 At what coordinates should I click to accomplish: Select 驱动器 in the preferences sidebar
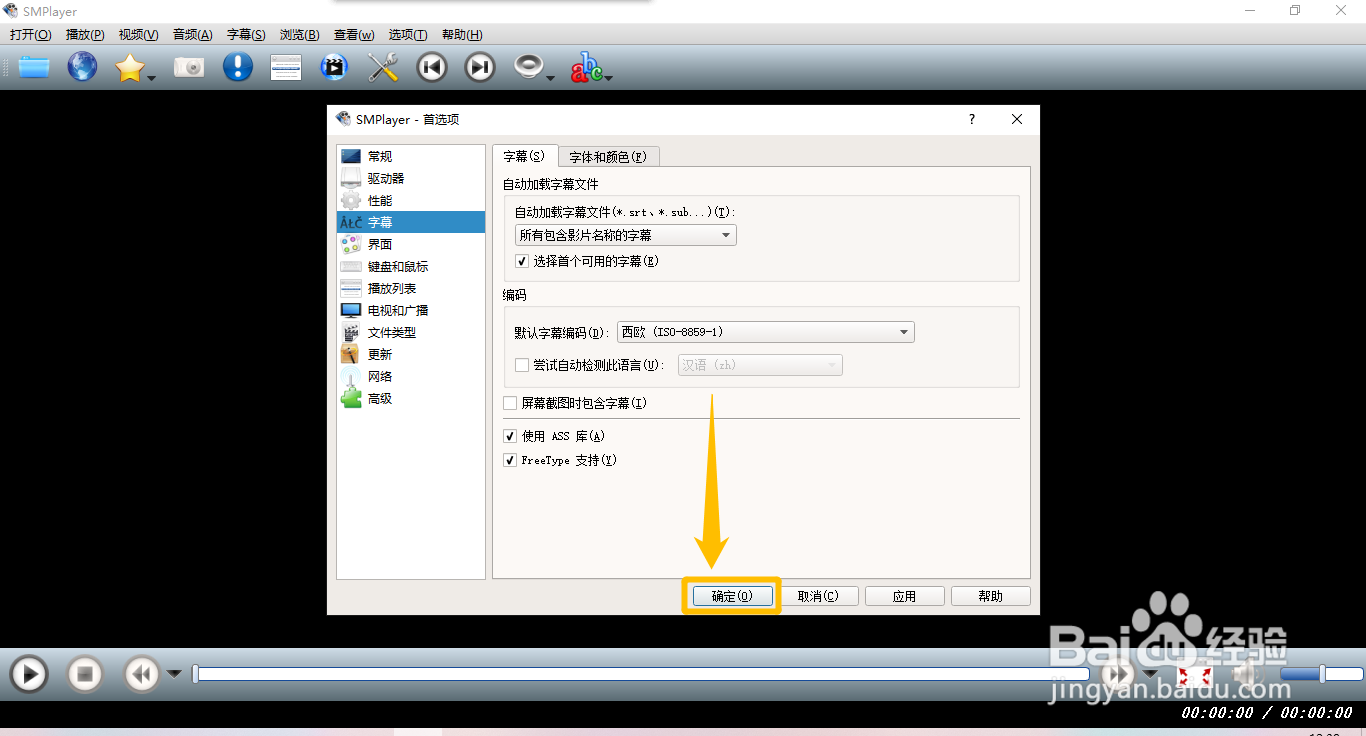point(411,178)
